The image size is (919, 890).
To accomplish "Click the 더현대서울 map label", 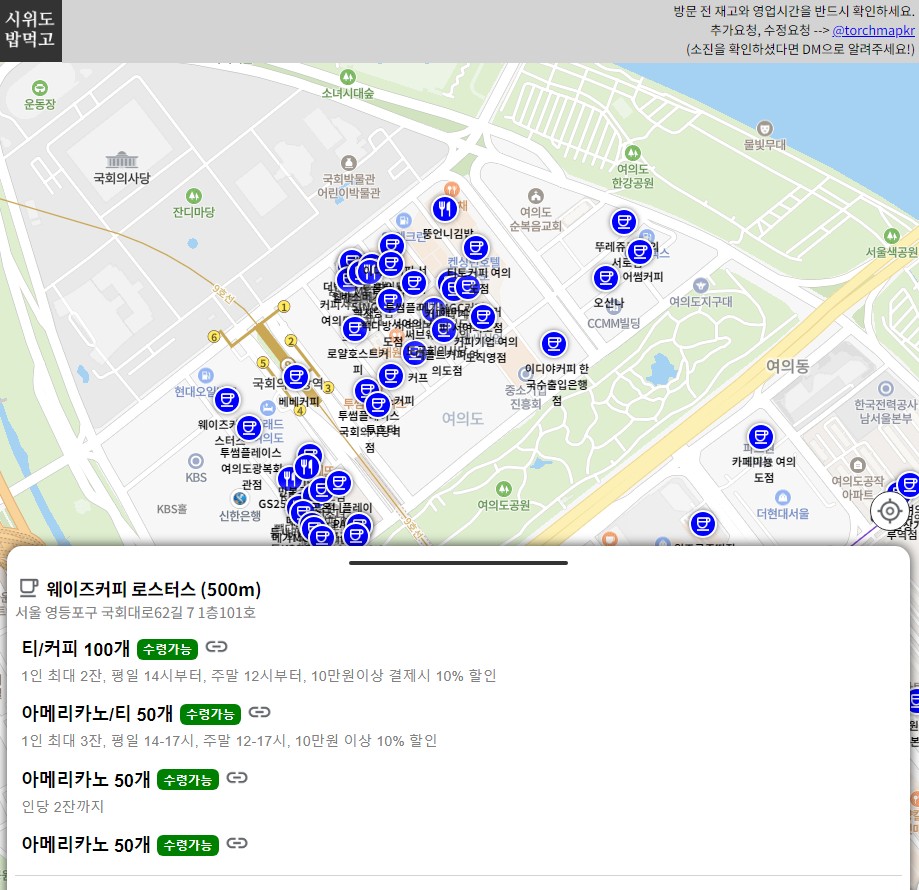I will coord(782,513).
